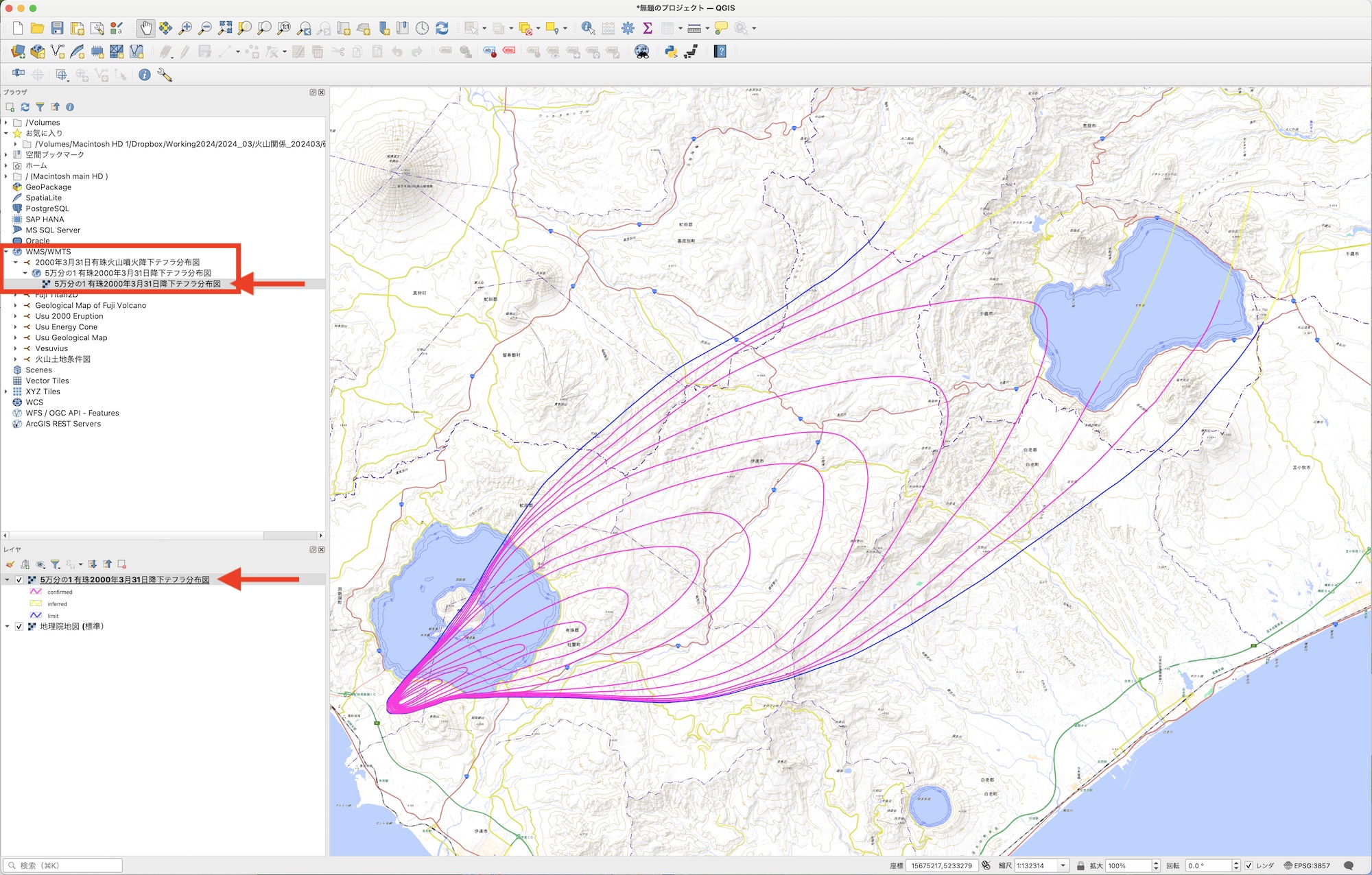The image size is (1372, 875).
Task: Click the wrench icon in the third toolbar
Action: [165, 75]
